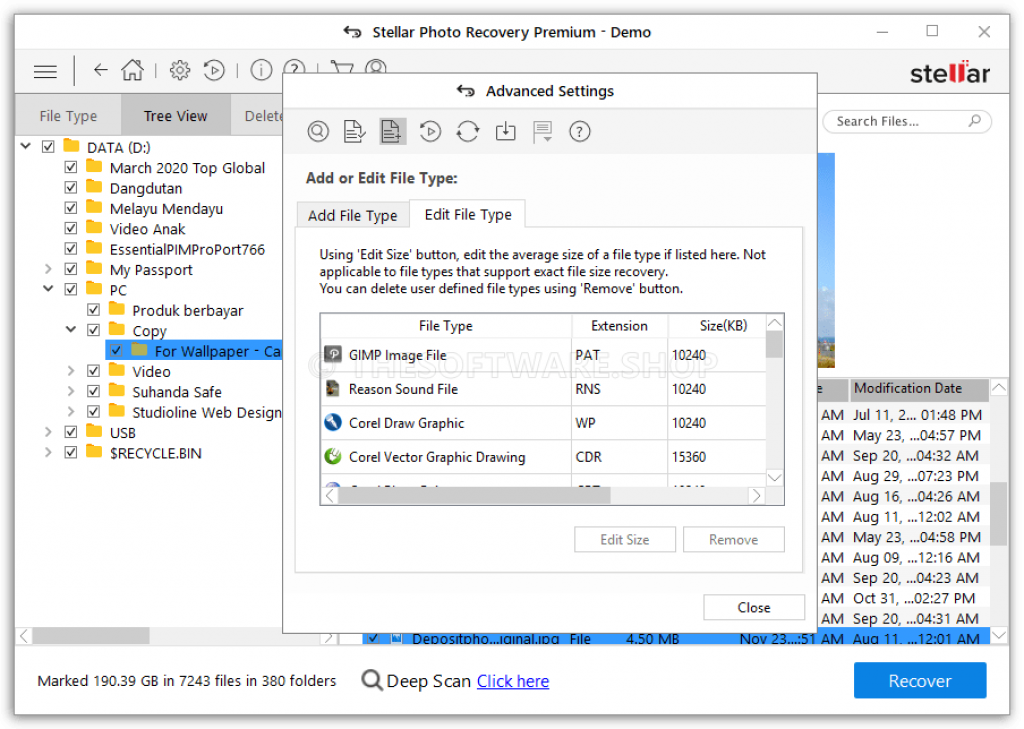The width and height of the screenshot is (1024, 729).
Task: Toggle the Melayu Mendayu checkbox
Action: (x=71, y=208)
